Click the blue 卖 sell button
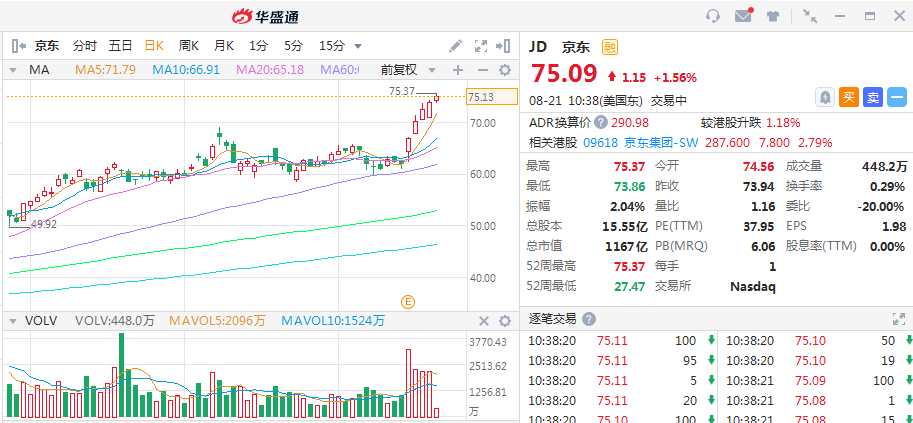 coord(873,97)
